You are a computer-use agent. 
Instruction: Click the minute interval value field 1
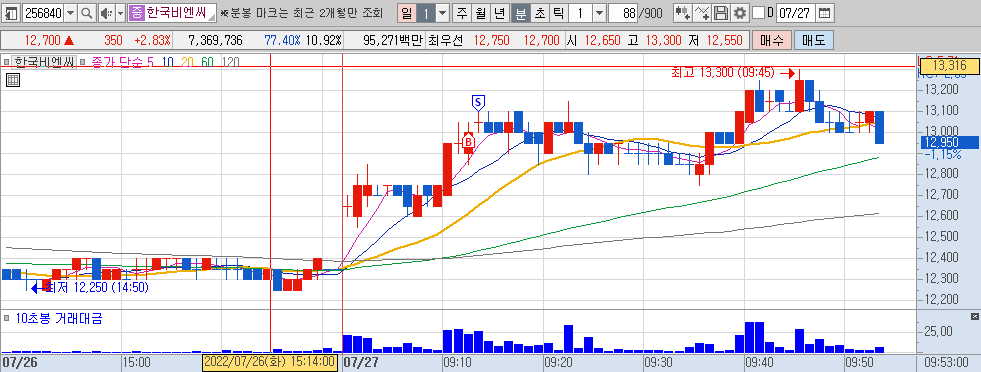[581, 13]
